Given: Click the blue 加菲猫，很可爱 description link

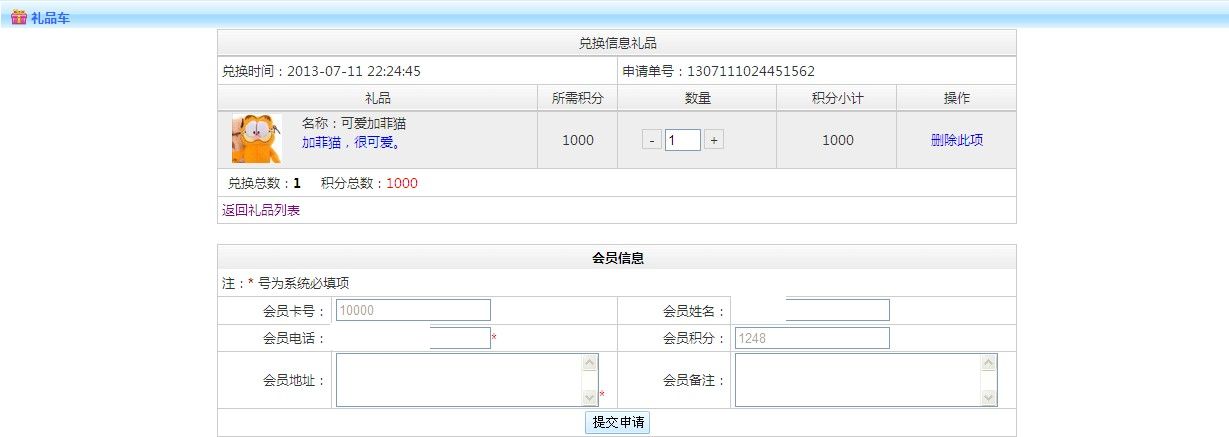Looking at the screenshot, I should click(x=351, y=142).
